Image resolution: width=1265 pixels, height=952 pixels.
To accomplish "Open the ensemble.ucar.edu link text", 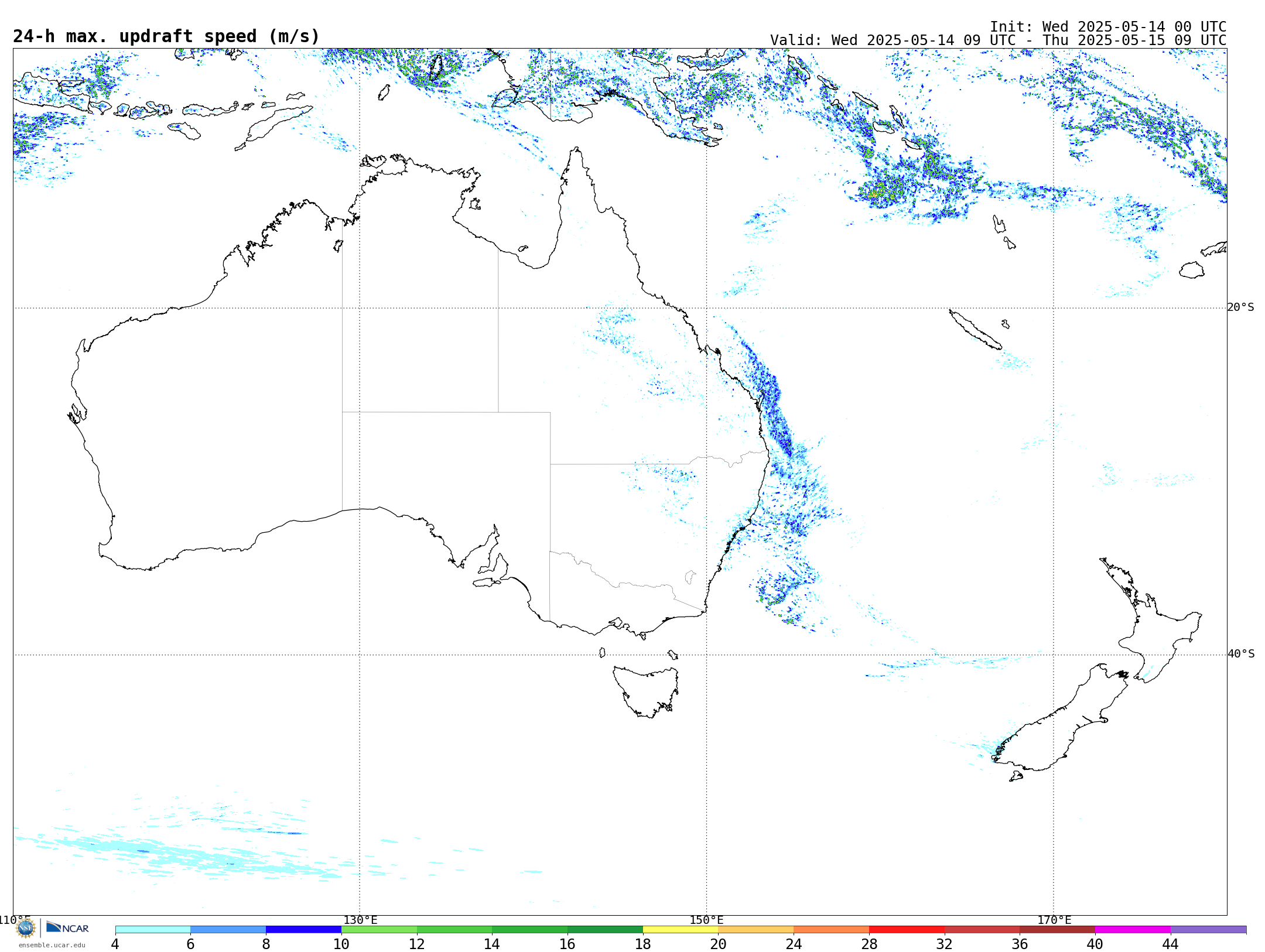I will [52, 945].
